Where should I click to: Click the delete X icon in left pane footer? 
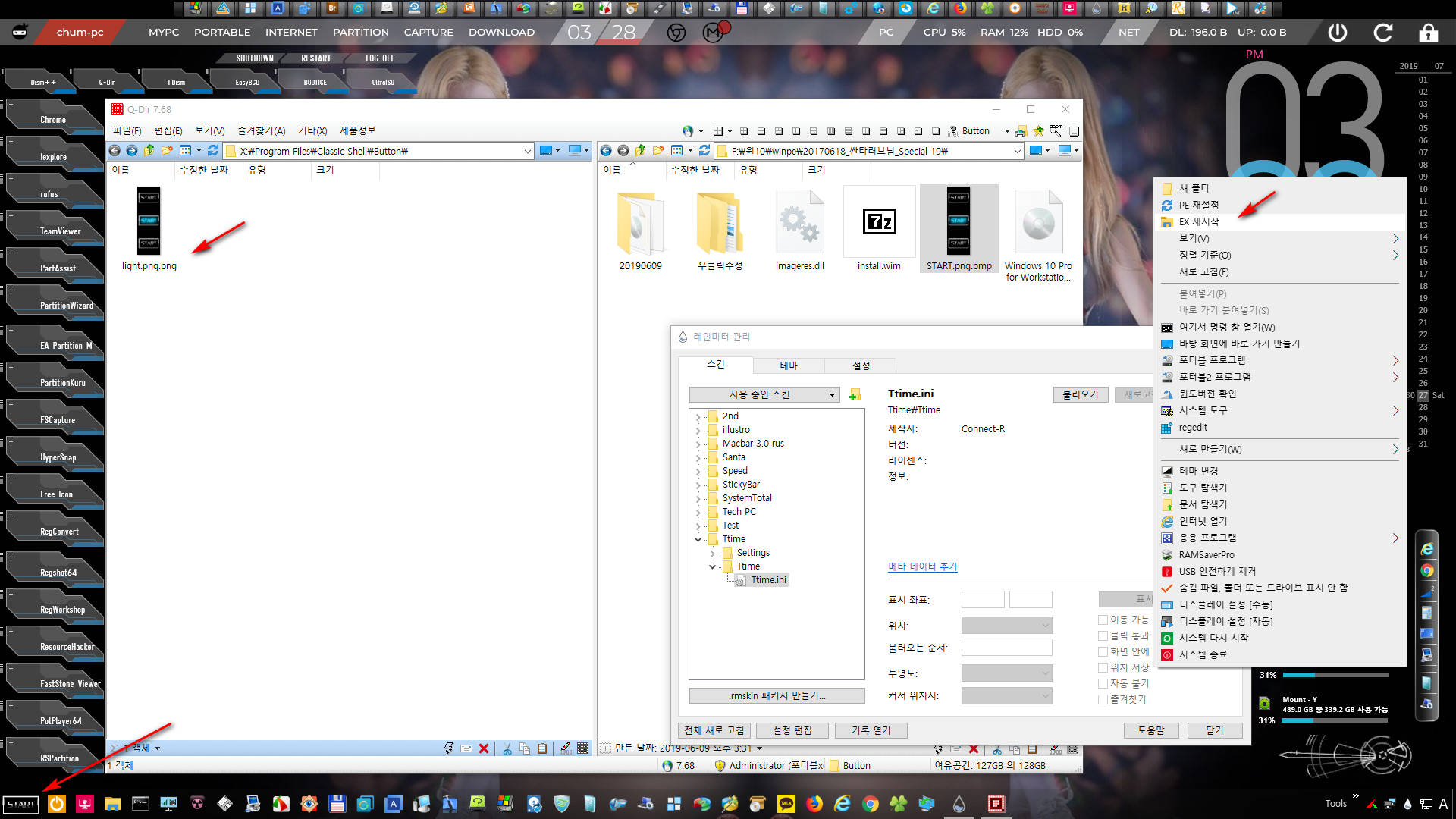484,748
